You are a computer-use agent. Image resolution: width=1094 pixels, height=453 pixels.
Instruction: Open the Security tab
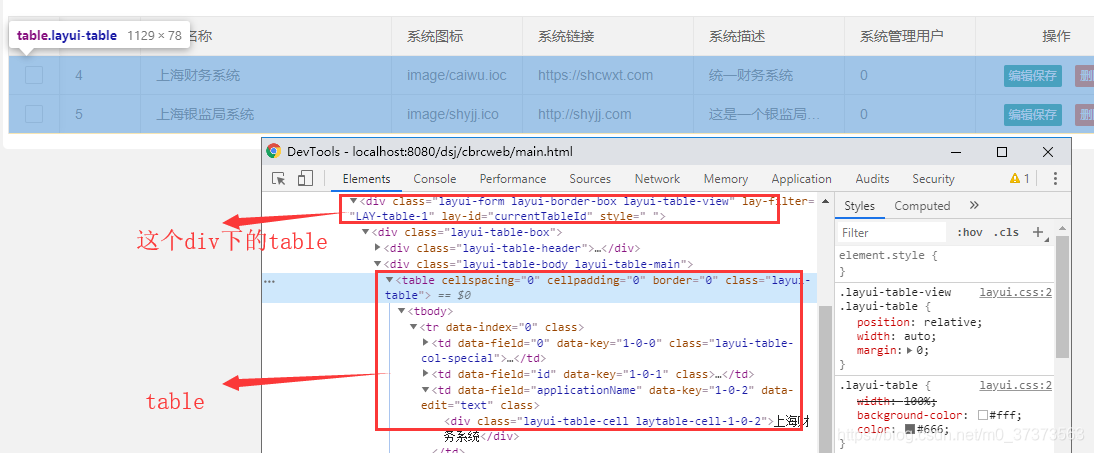[933, 179]
